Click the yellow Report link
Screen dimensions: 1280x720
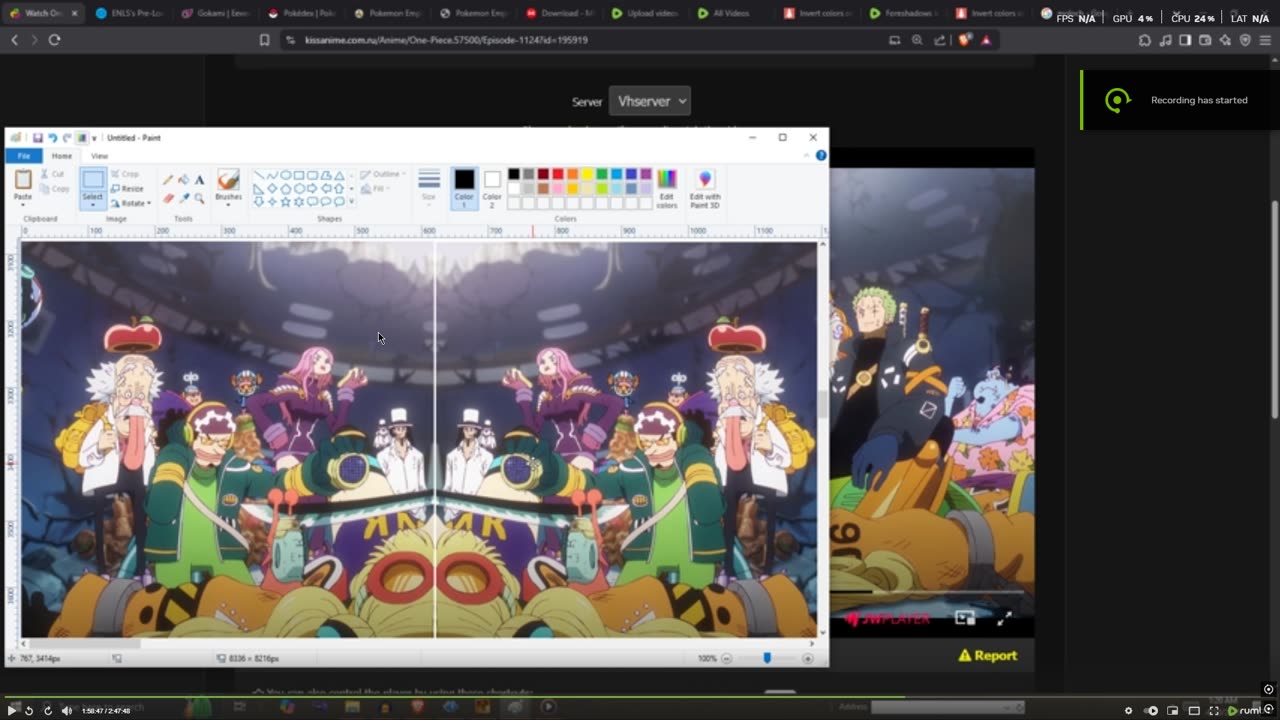(x=988, y=656)
